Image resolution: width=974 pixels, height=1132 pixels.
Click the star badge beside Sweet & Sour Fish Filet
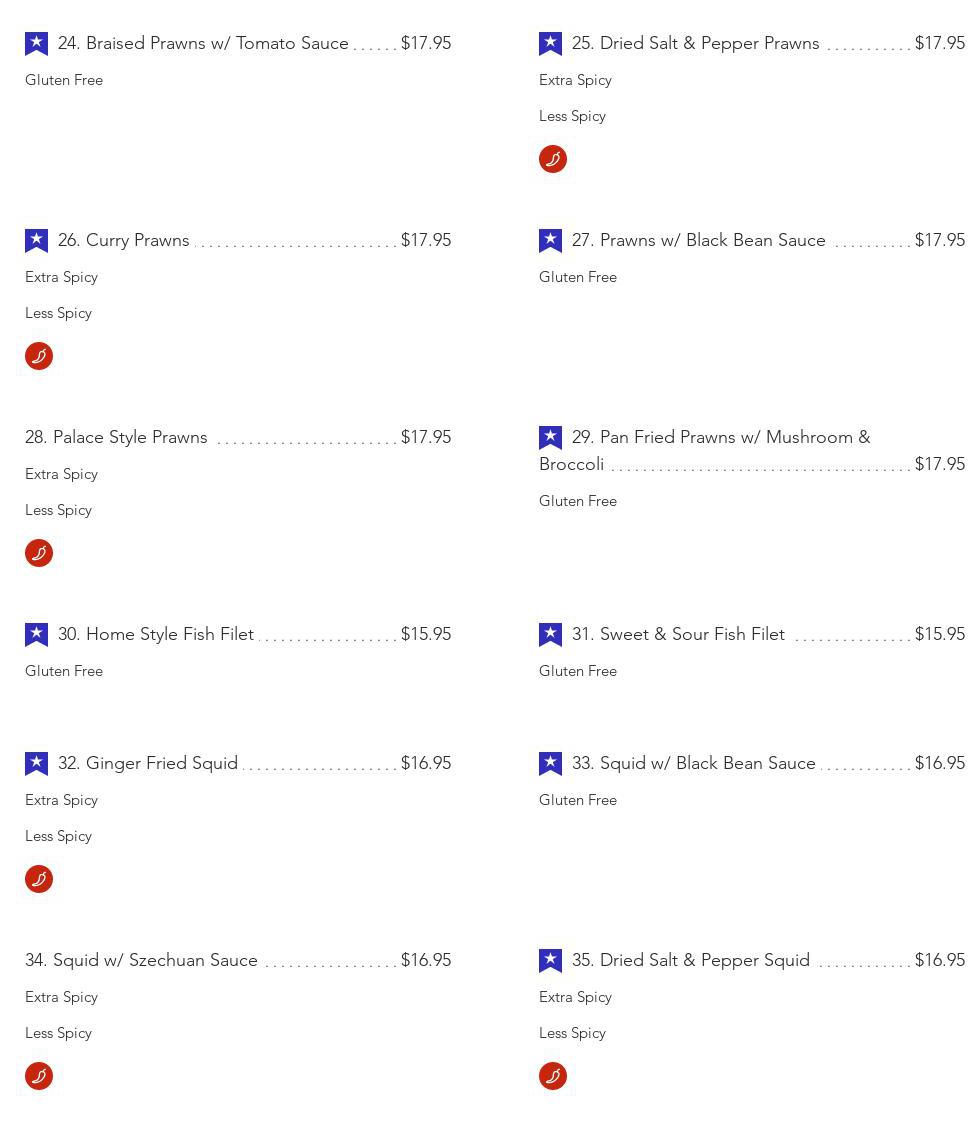click(x=550, y=634)
